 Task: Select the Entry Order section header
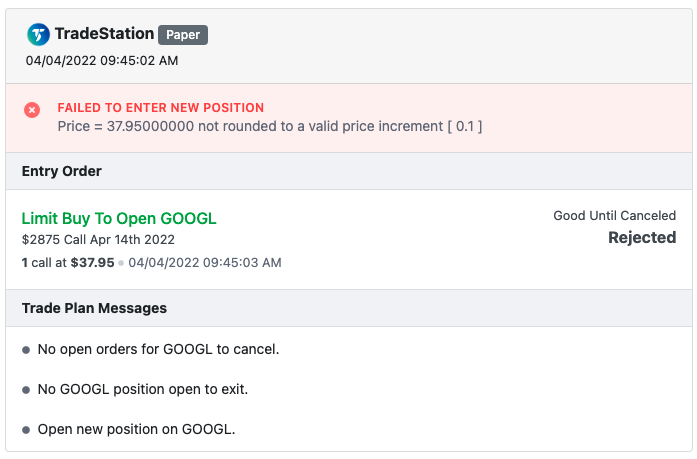point(349,171)
